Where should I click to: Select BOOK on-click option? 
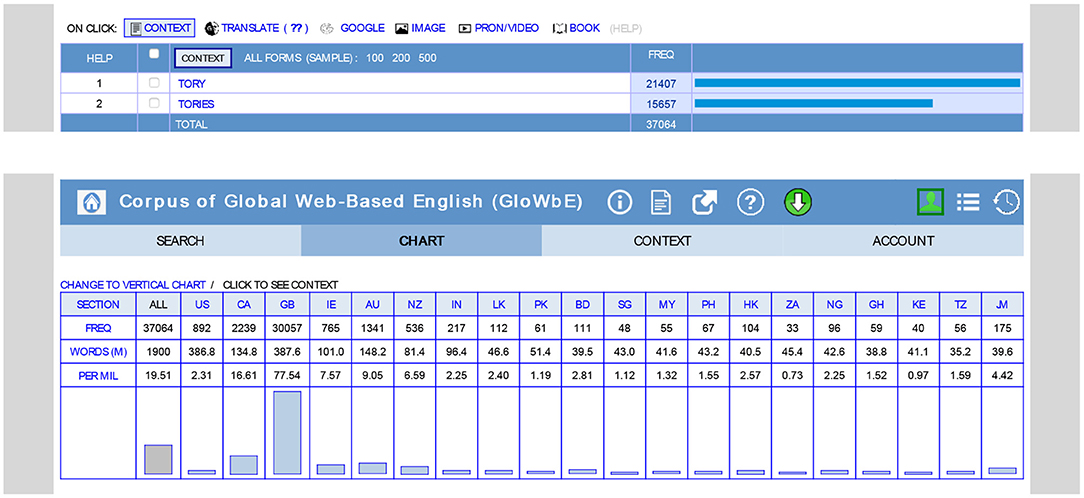point(577,28)
